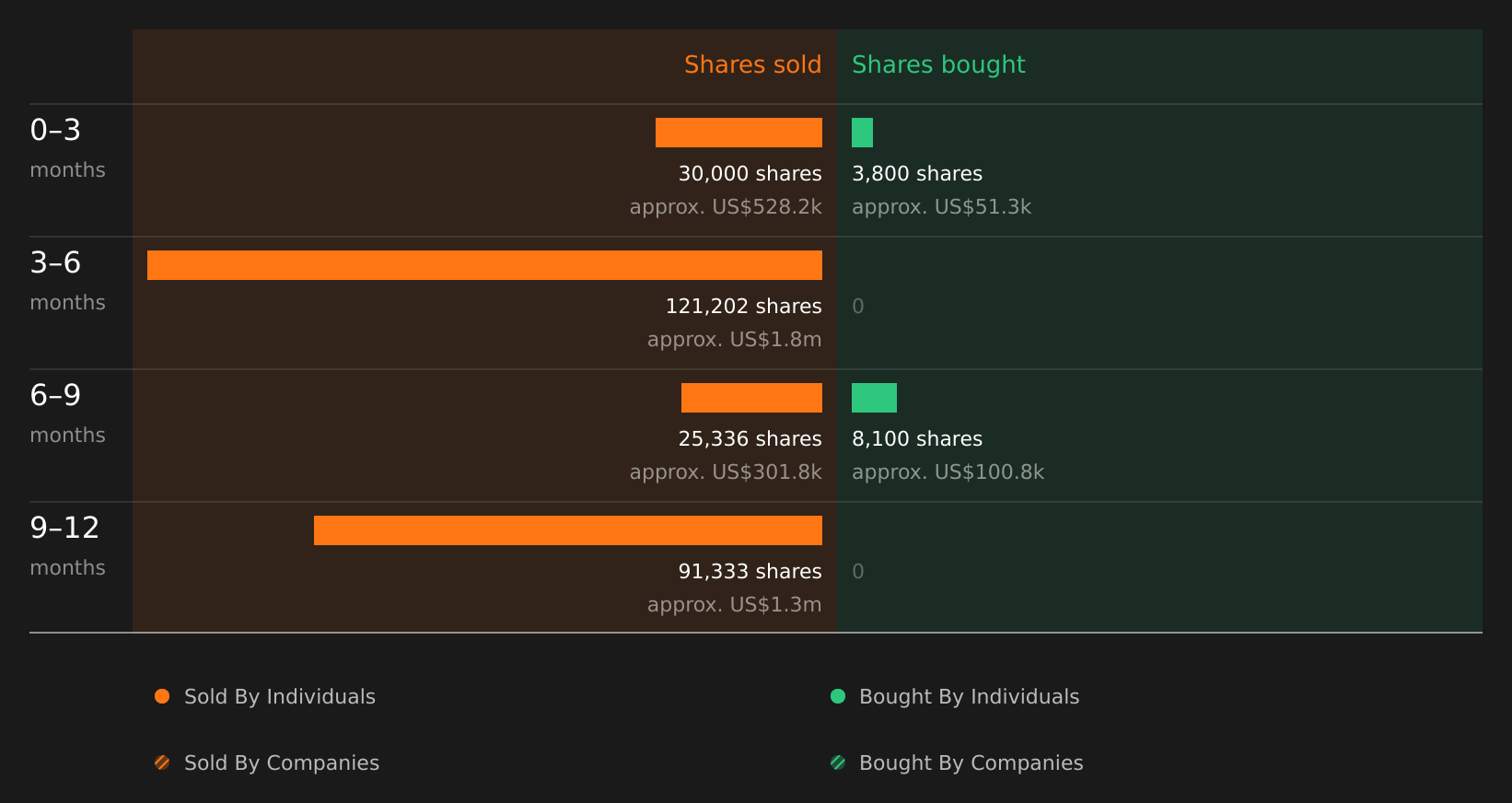Click the orange Sold By Individuals legend dot
Screen dimensions: 1512x803
(x=162, y=696)
